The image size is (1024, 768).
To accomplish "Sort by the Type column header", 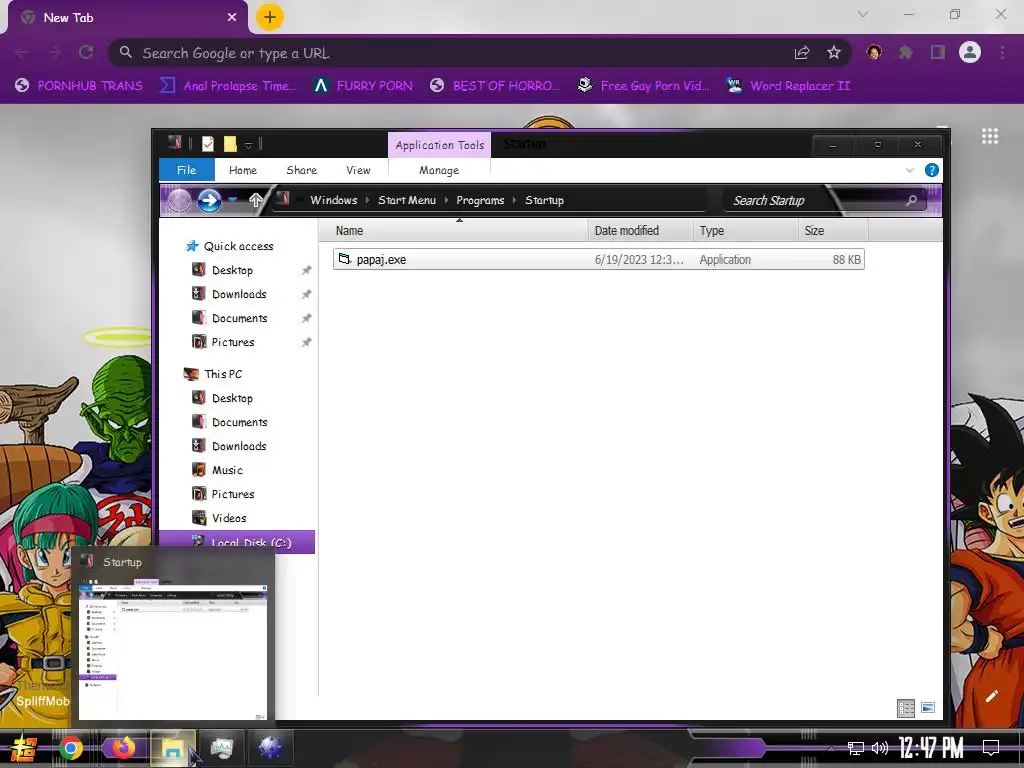I will pyautogui.click(x=745, y=231).
